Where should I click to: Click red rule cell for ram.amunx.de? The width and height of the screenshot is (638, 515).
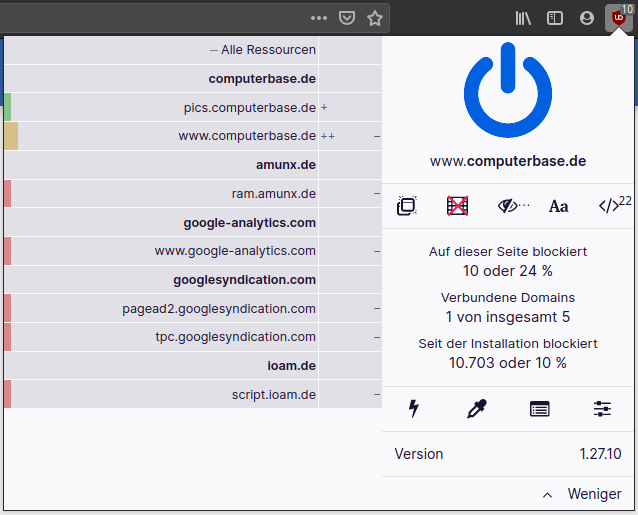7,194
